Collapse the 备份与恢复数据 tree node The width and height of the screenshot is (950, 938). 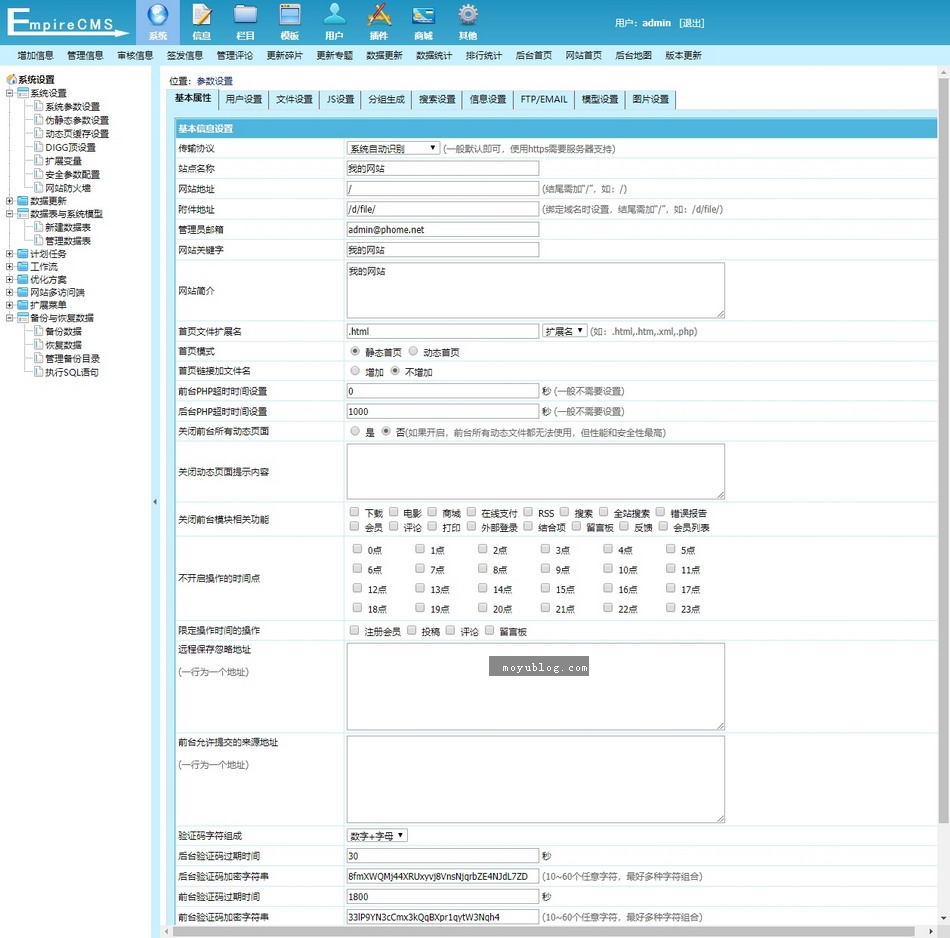pos(10,318)
